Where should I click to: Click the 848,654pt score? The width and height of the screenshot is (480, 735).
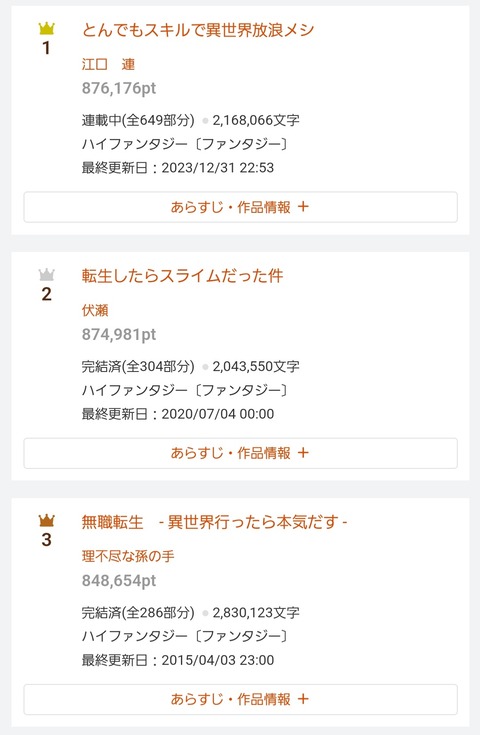[119, 580]
